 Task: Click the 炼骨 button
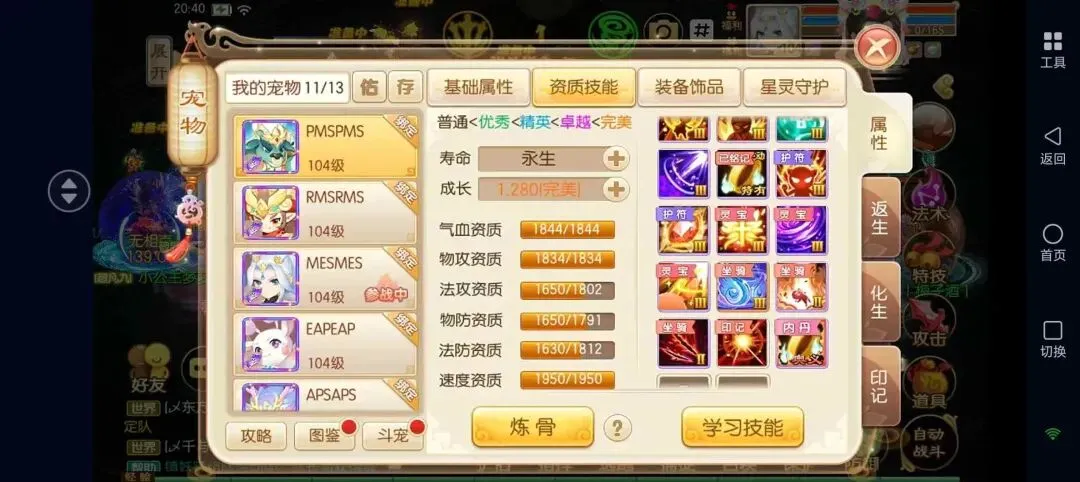click(x=532, y=428)
